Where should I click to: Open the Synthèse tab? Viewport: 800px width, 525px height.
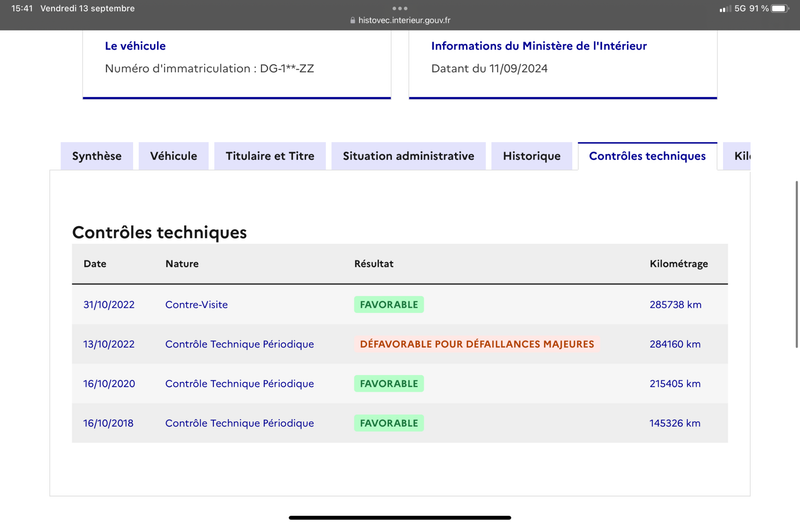pos(97,156)
